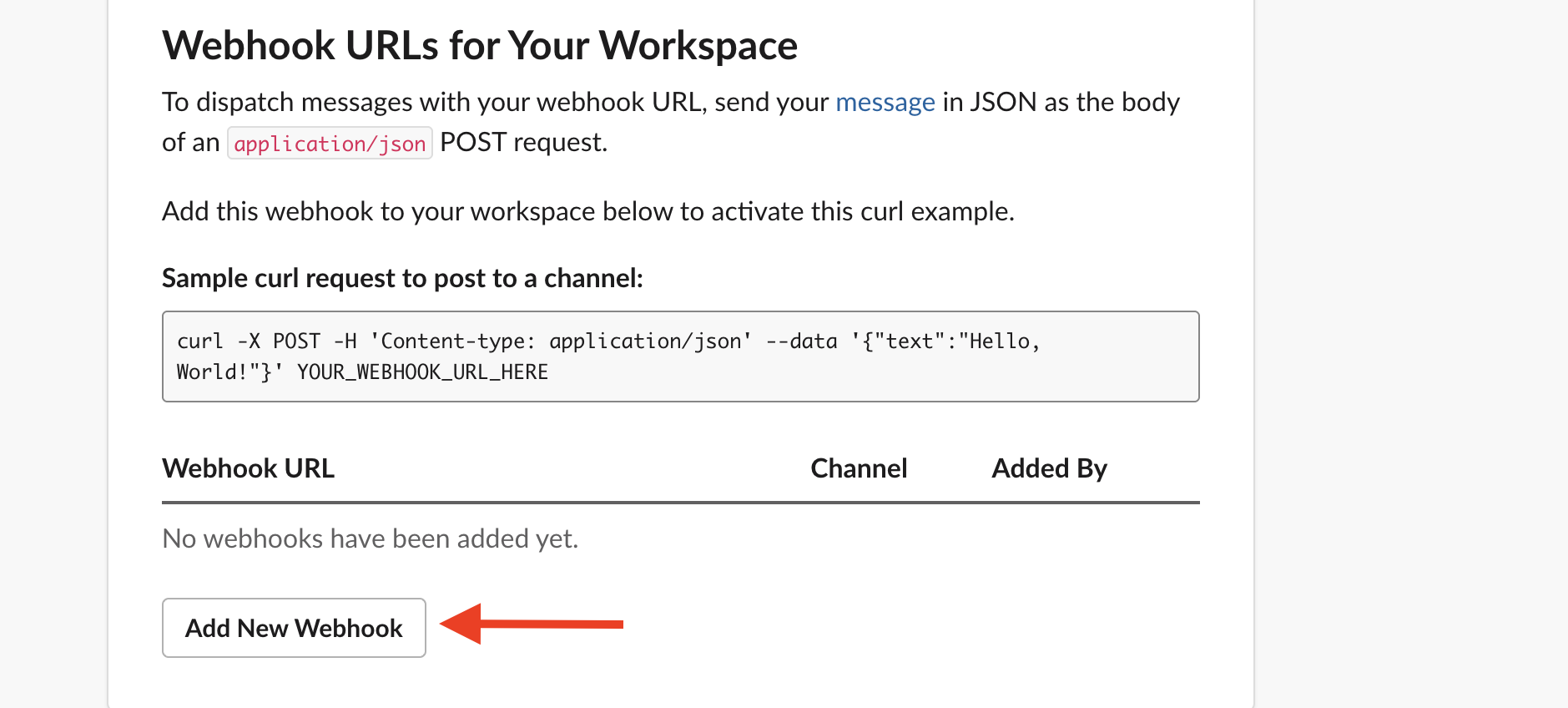The image size is (1568, 708).
Task: Click the Channel column header
Action: (x=859, y=468)
